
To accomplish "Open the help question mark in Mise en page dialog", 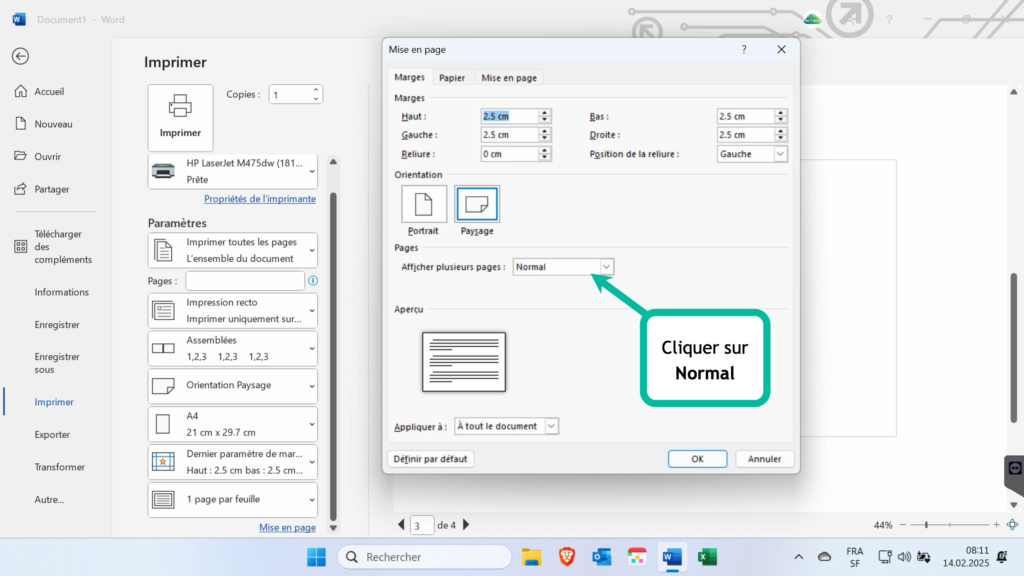I will [744, 50].
